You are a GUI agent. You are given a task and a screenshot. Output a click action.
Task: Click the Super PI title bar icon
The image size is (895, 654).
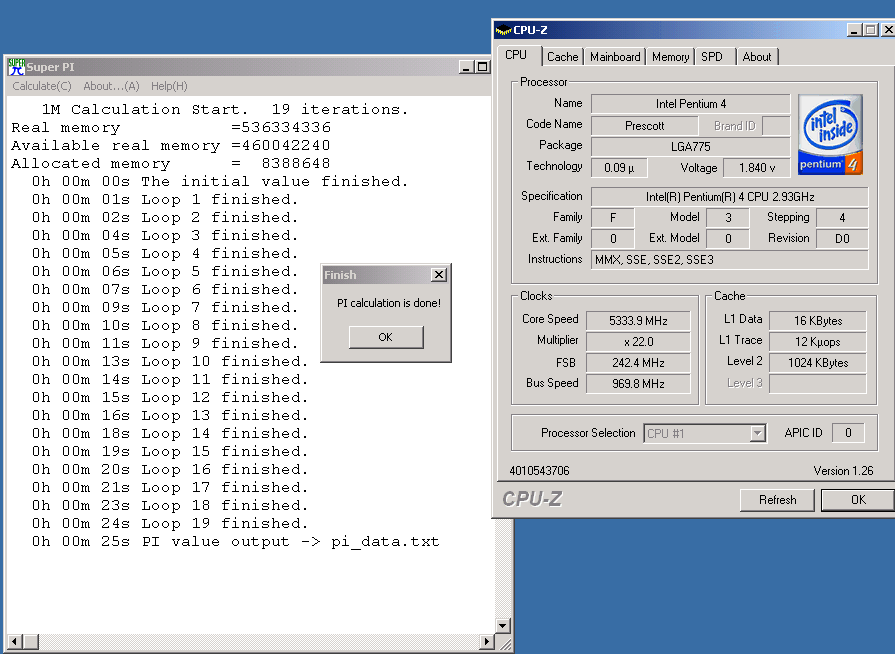(16, 67)
